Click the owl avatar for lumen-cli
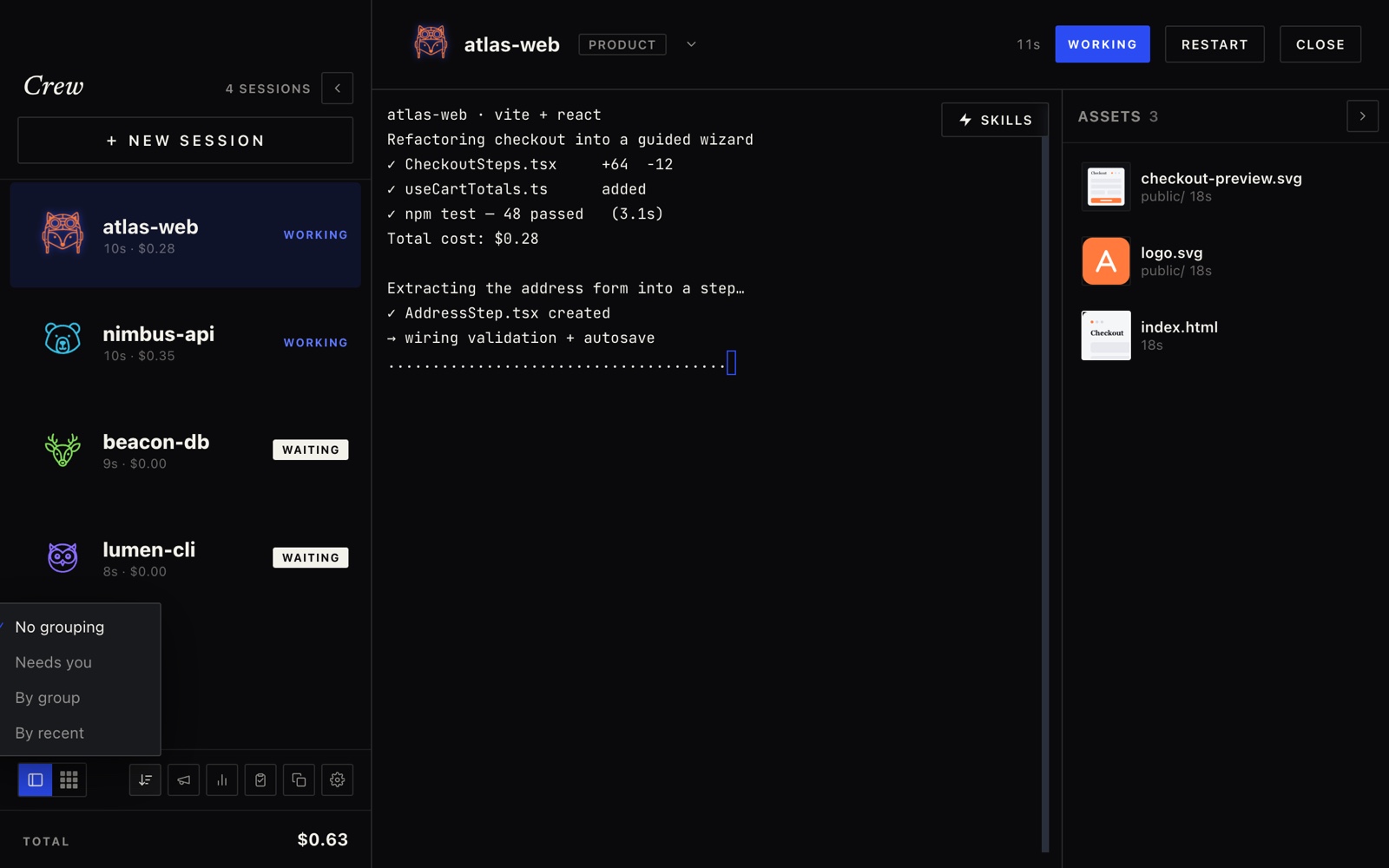1389x868 pixels. (x=63, y=557)
